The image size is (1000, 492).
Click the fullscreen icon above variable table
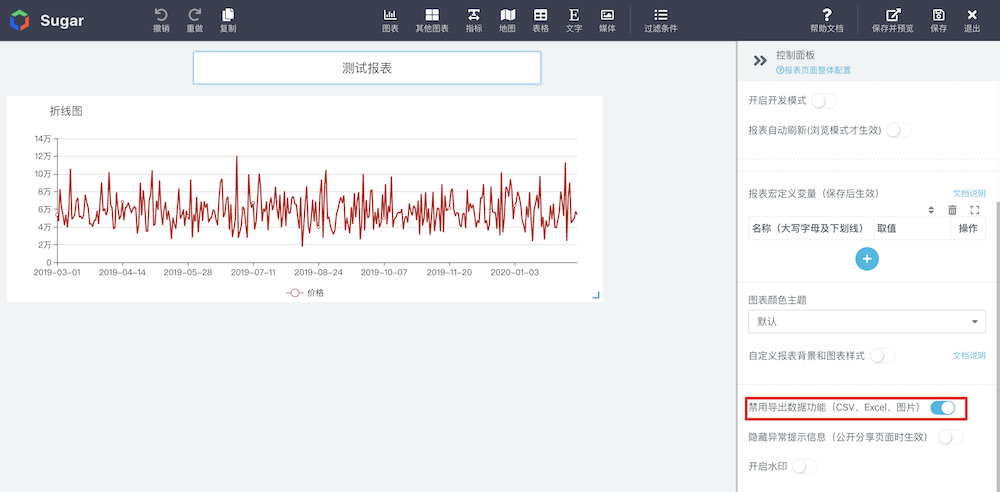click(x=974, y=210)
